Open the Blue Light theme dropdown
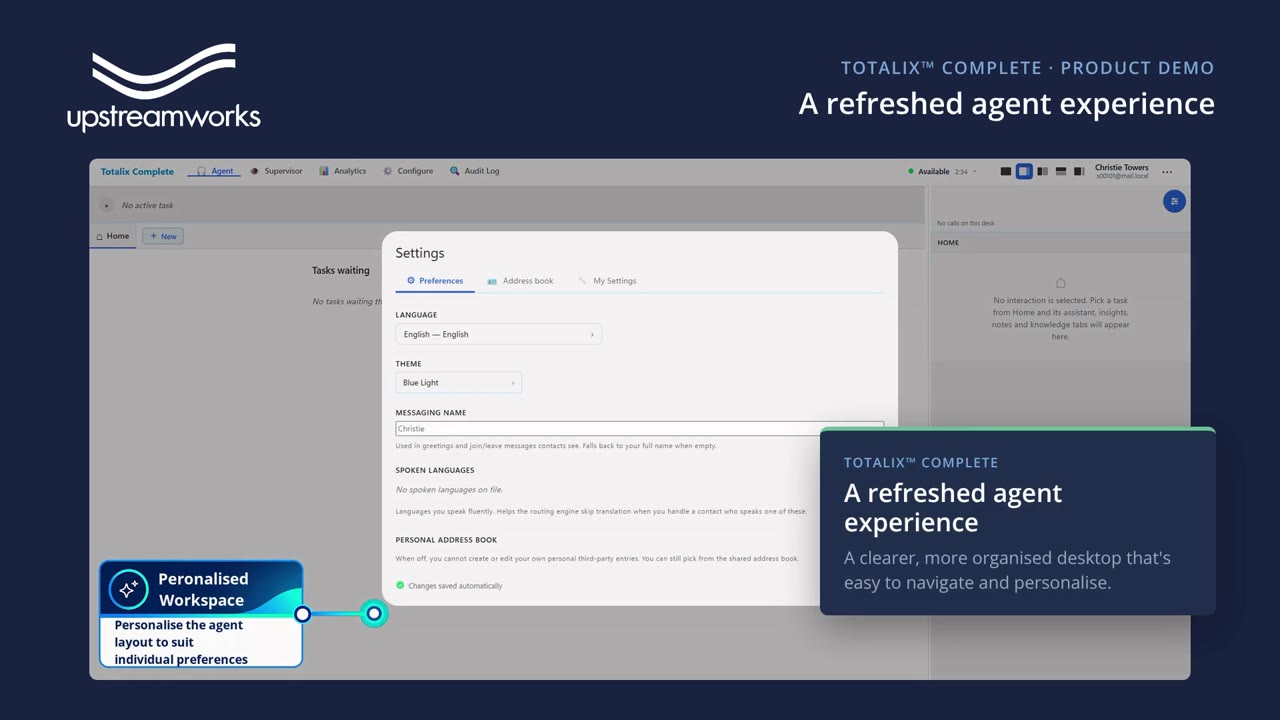 [x=458, y=382]
